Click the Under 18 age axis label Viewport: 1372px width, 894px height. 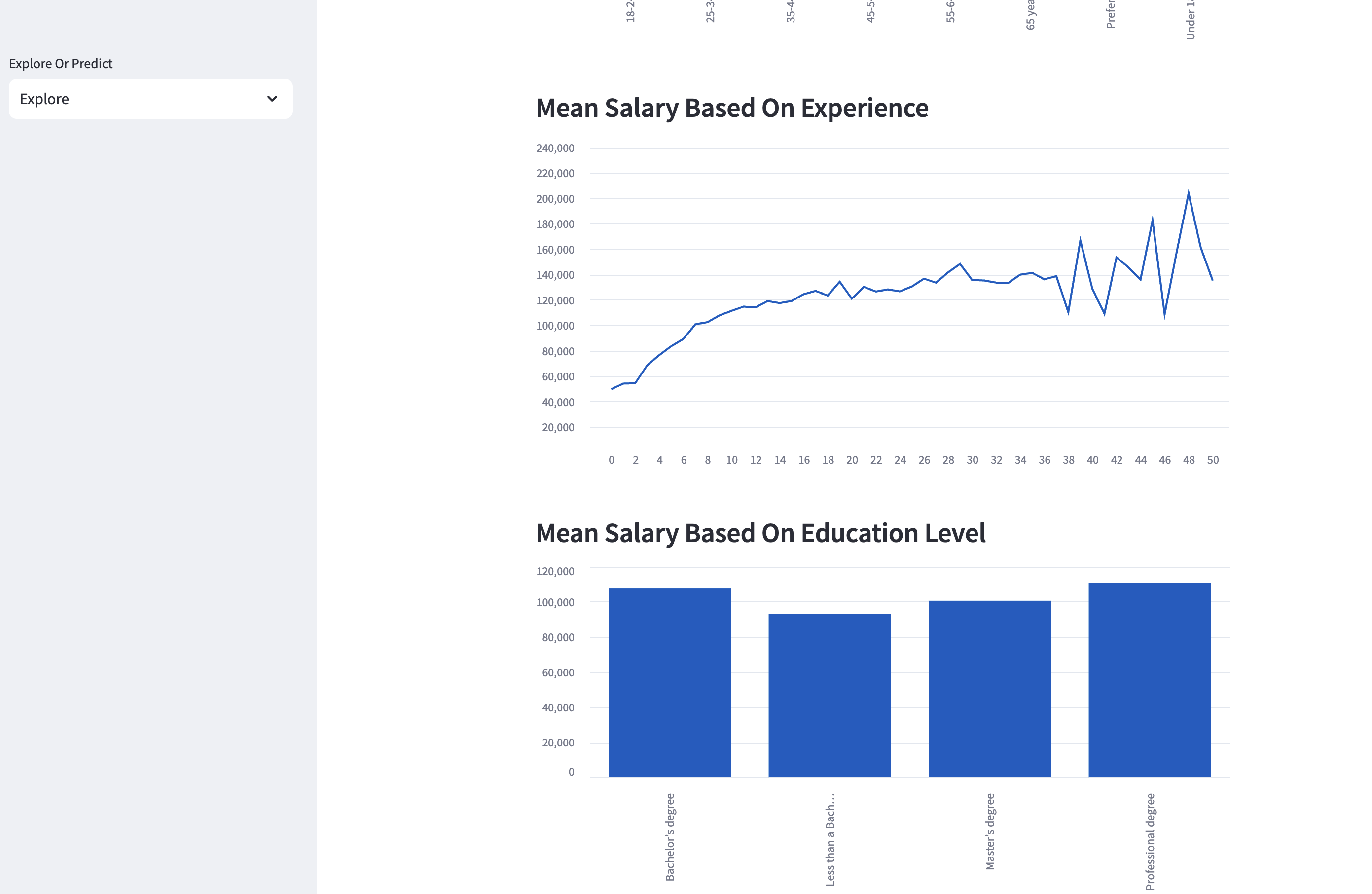1190,20
